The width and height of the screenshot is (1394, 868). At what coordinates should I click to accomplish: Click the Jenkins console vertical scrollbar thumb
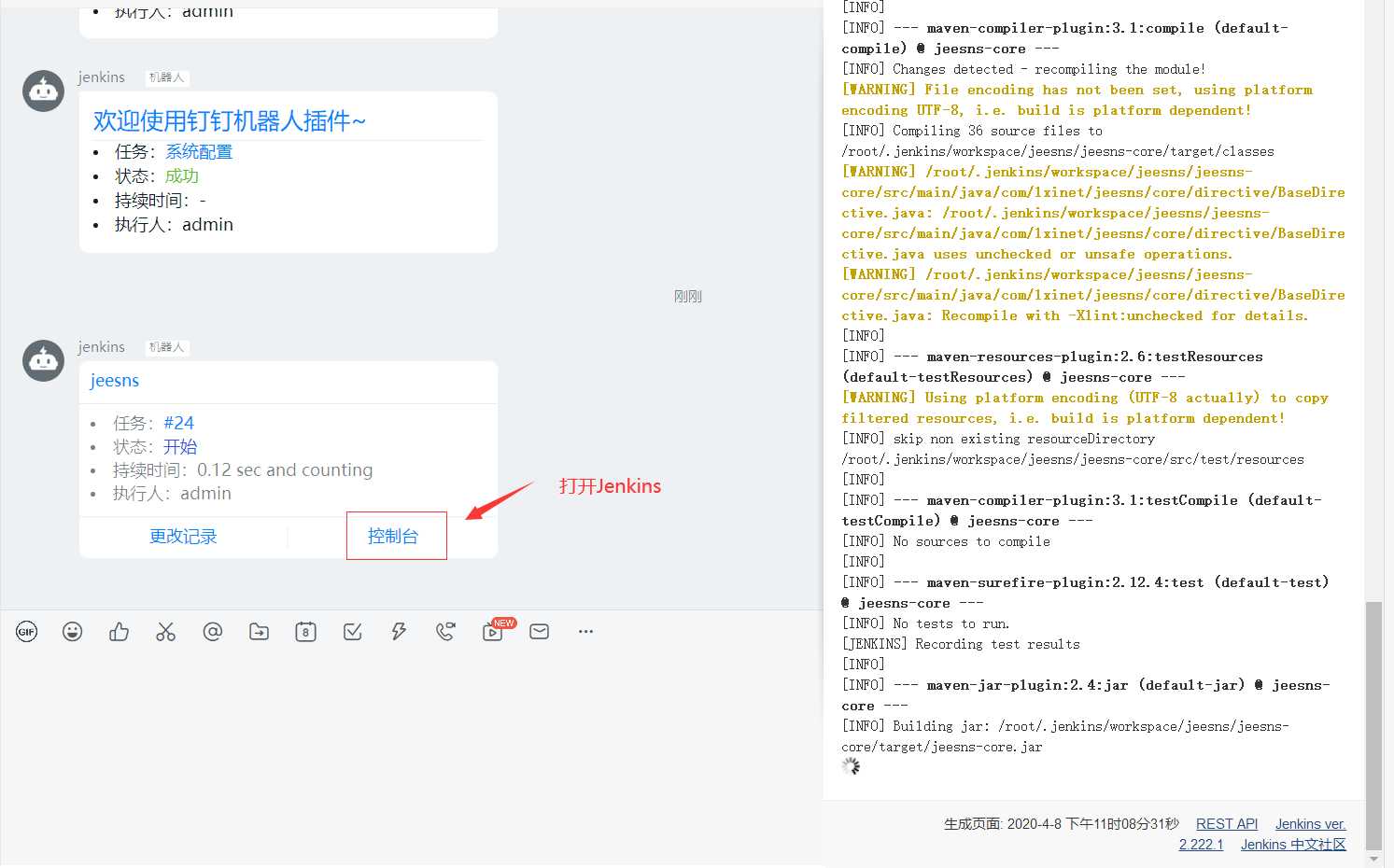point(1373,725)
